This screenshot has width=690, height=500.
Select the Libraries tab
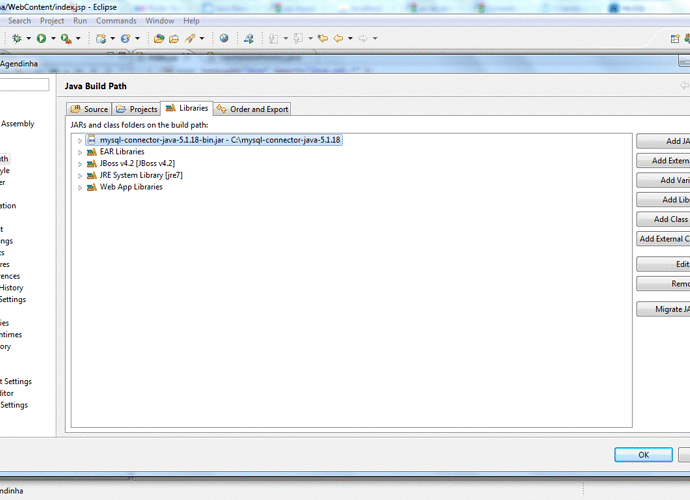pyautogui.click(x=187, y=108)
